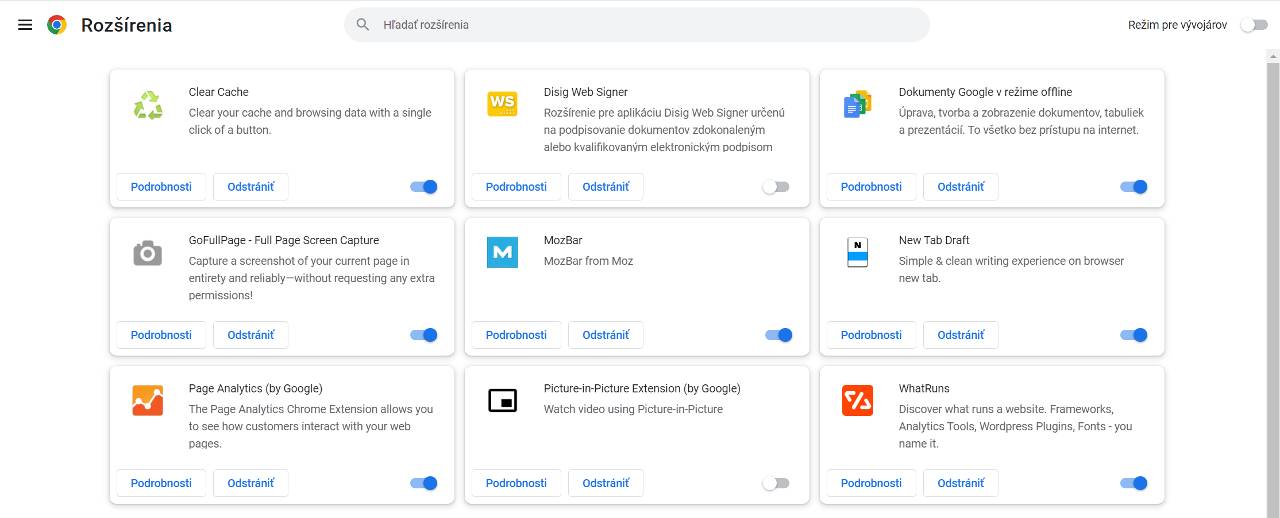Disable Page Analytics extension toggle
The height and width of the screenshot is (518, 1280).
tap(424, 483)
